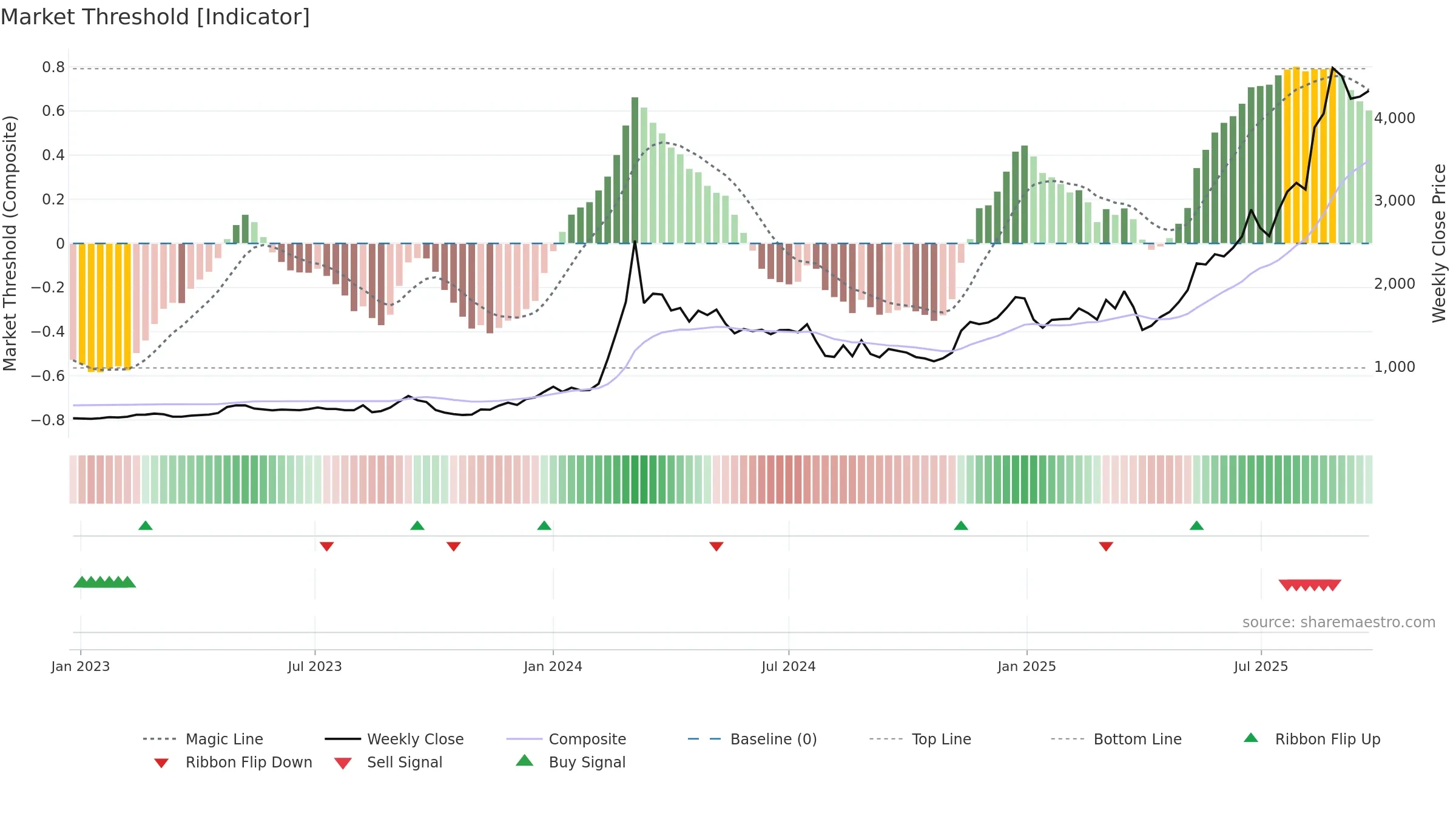Click the 3,000 price axis label
The width and height of the screenshot is (1456, 819).
[1395, 201]
